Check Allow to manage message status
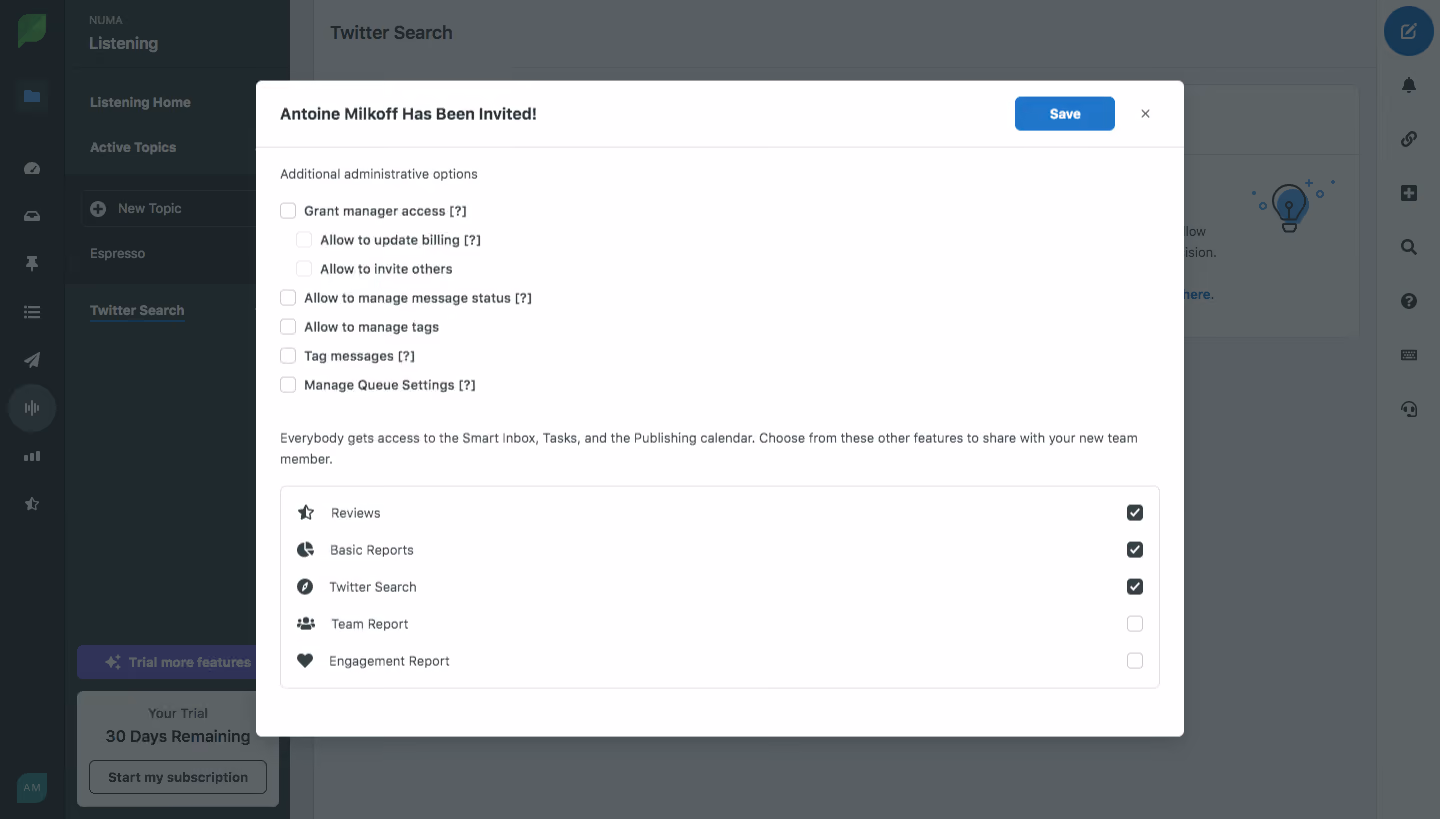 pos(288,298)
